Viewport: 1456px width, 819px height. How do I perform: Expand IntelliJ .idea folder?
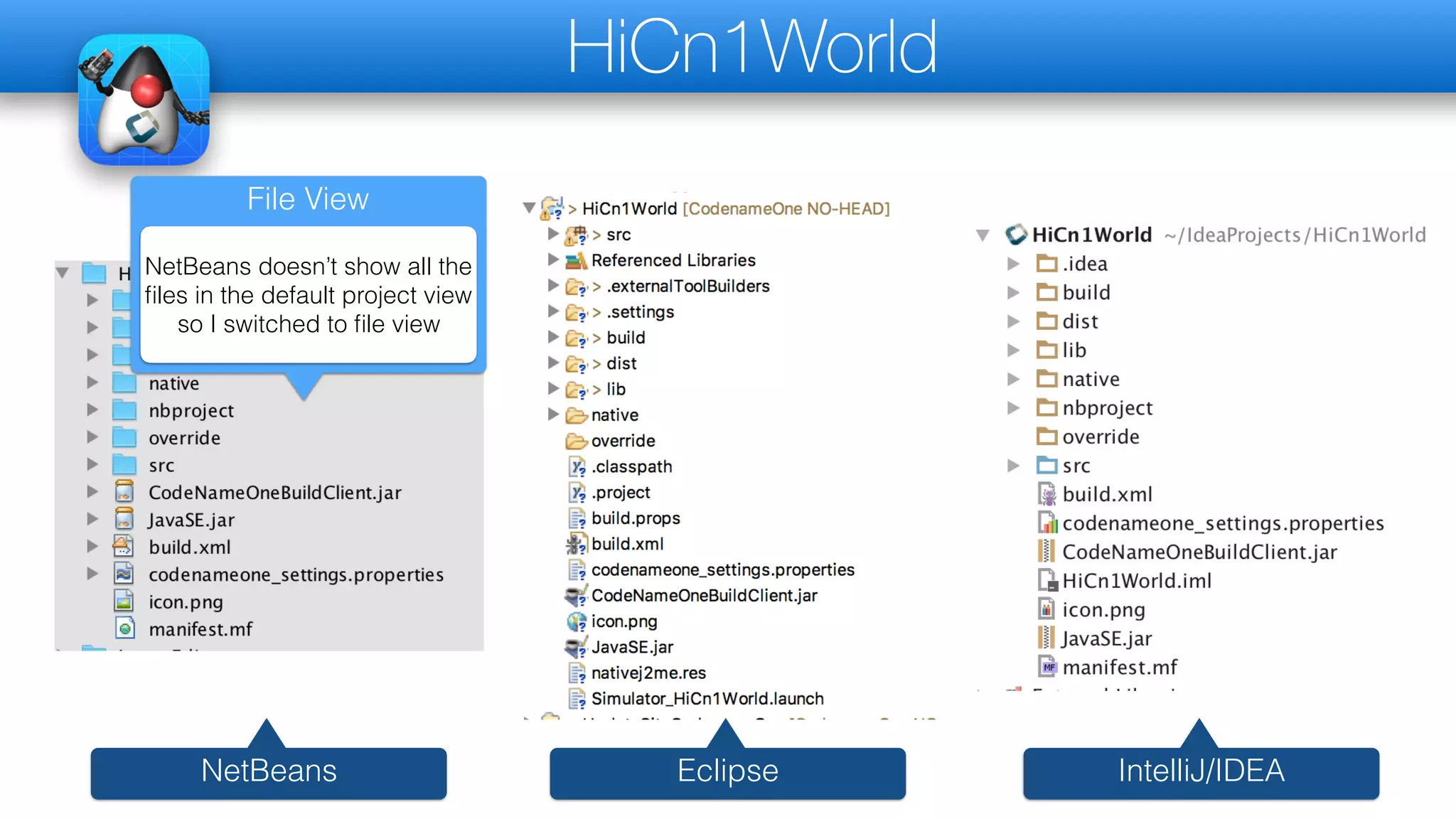point(1014,264)
